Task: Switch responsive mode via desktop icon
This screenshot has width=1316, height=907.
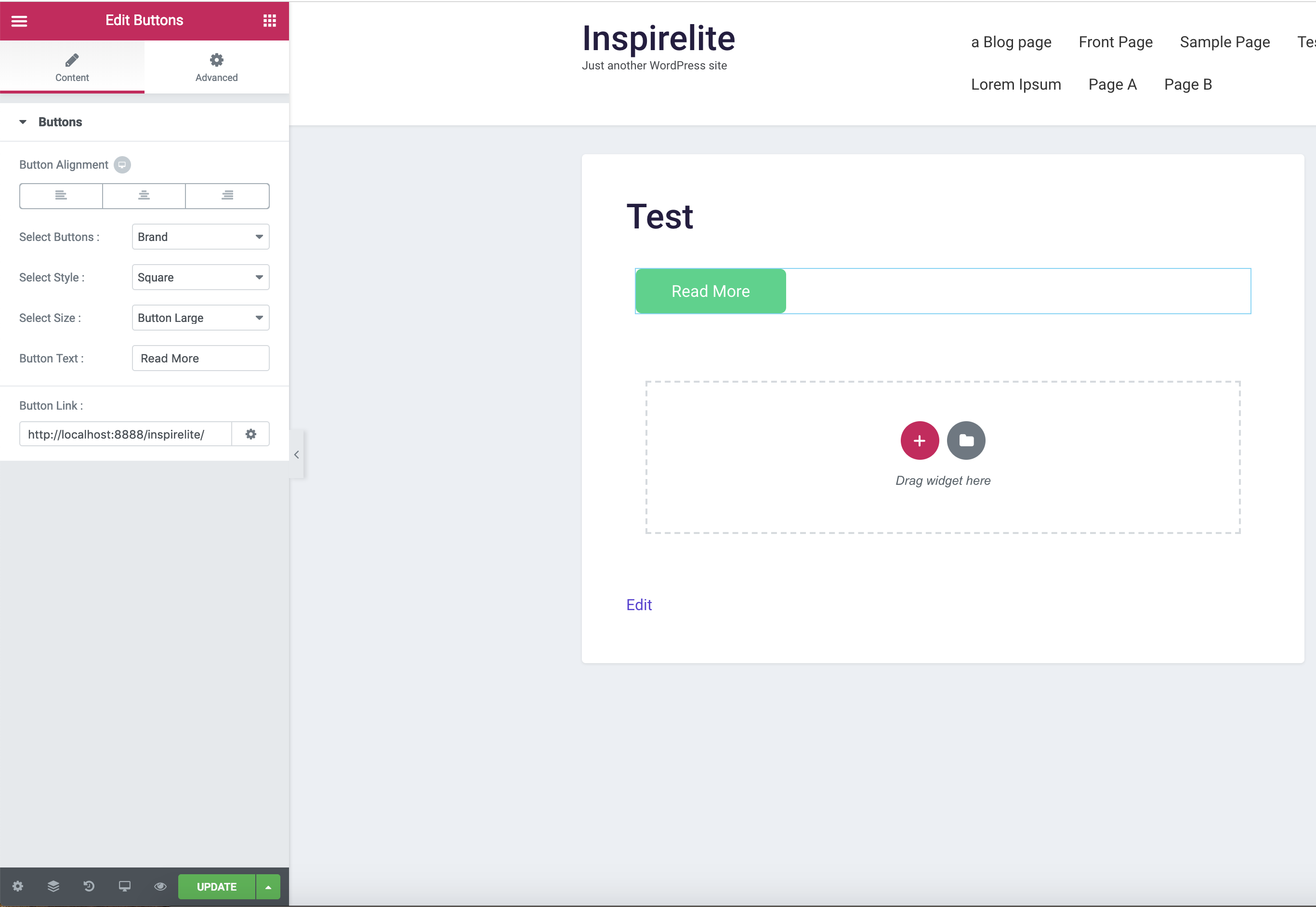Action: click(124, 886)
